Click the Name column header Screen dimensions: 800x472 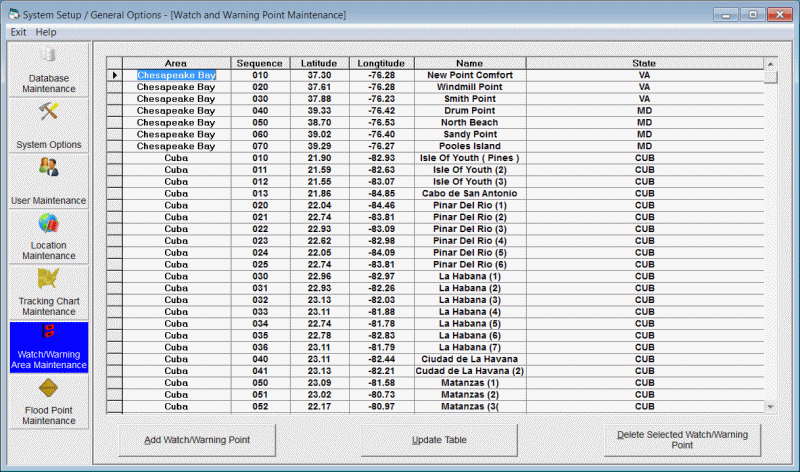470,63
